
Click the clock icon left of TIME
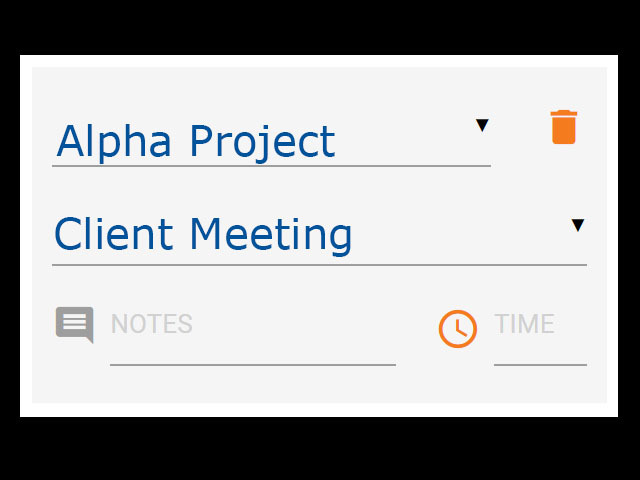click(458, 329)
